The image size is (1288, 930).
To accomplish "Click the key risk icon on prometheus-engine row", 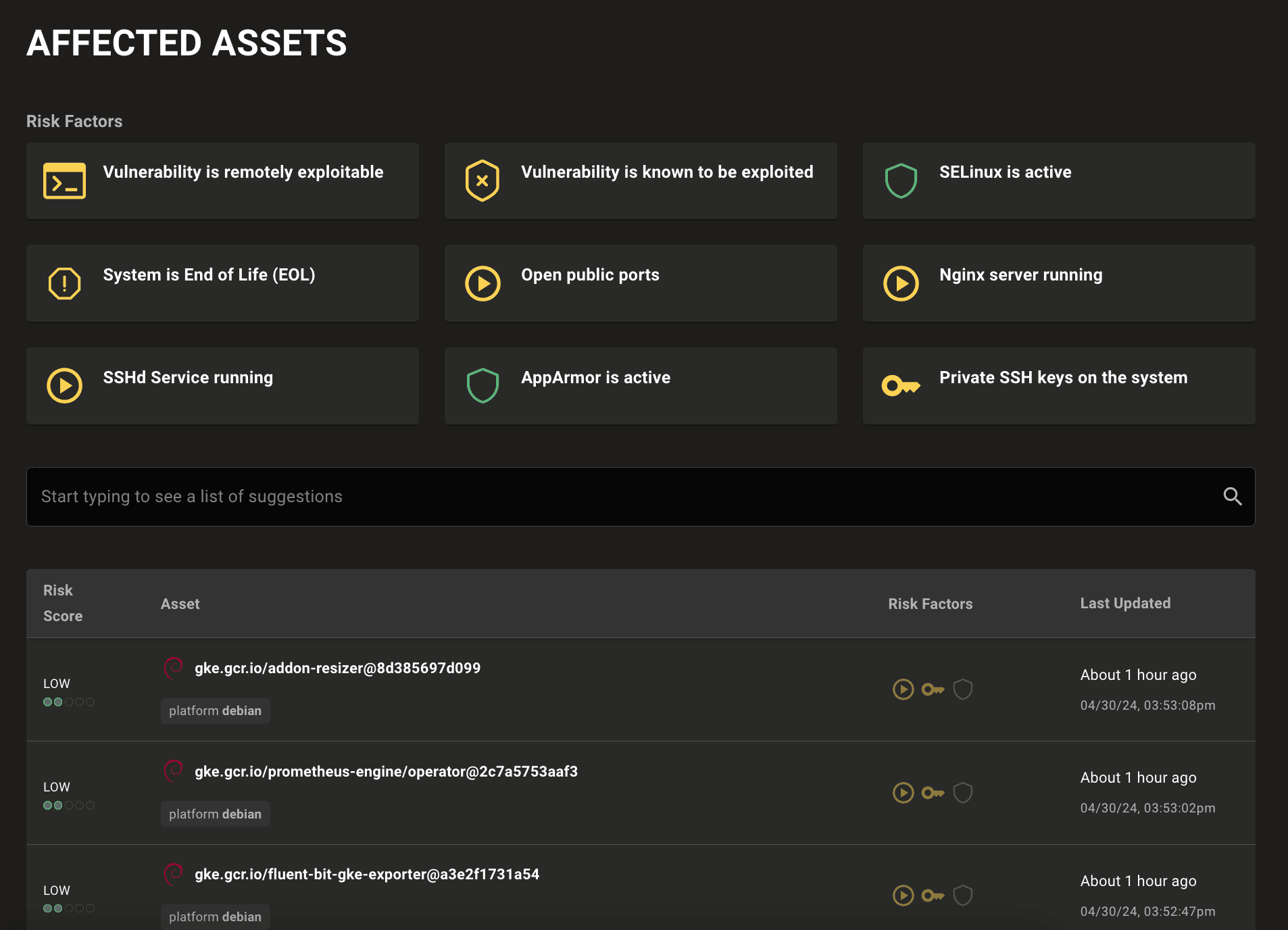I will pyautogui.click(x=933, y=792).
